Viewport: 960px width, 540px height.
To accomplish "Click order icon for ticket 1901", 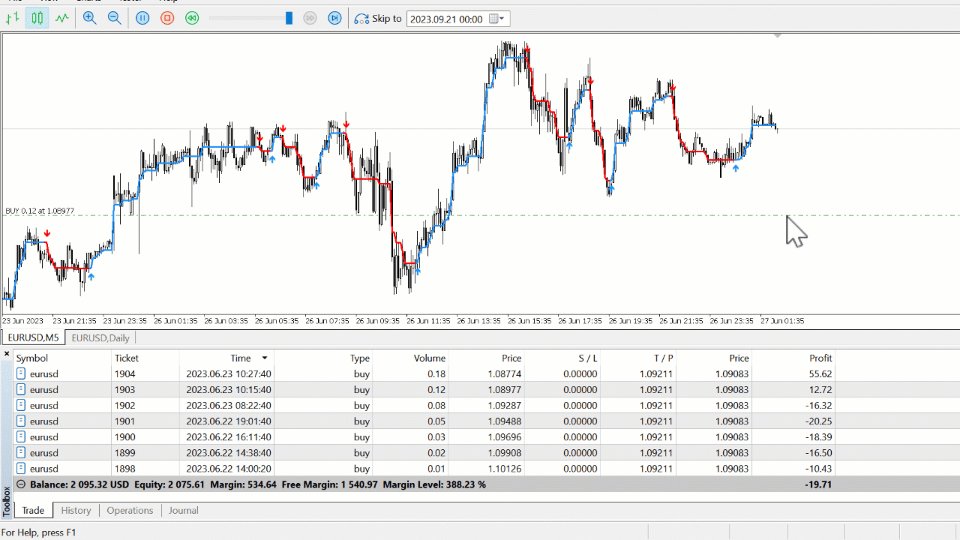I will click(21, 421).
